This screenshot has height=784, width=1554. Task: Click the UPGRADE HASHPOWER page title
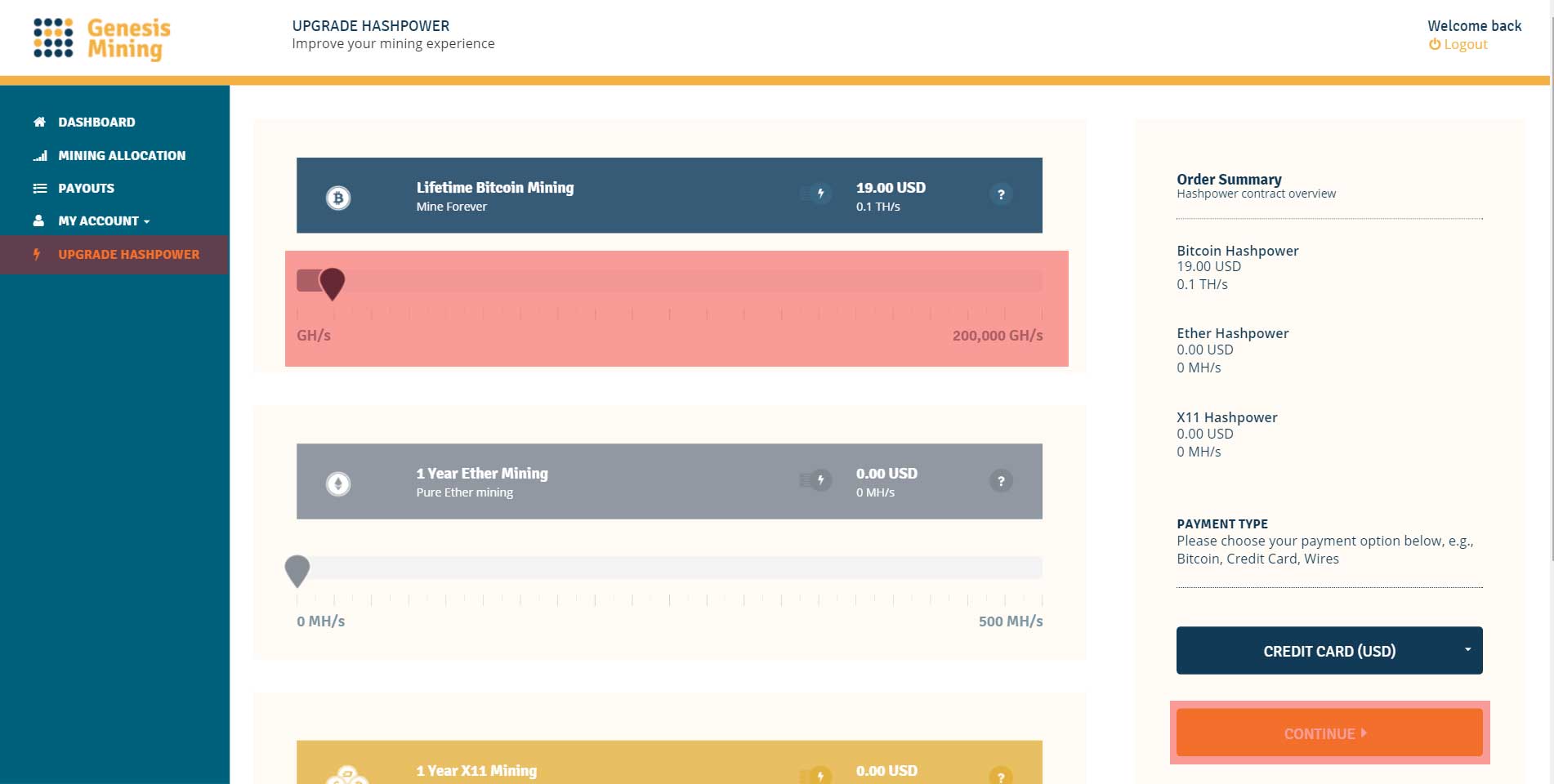tap(370, 25)
